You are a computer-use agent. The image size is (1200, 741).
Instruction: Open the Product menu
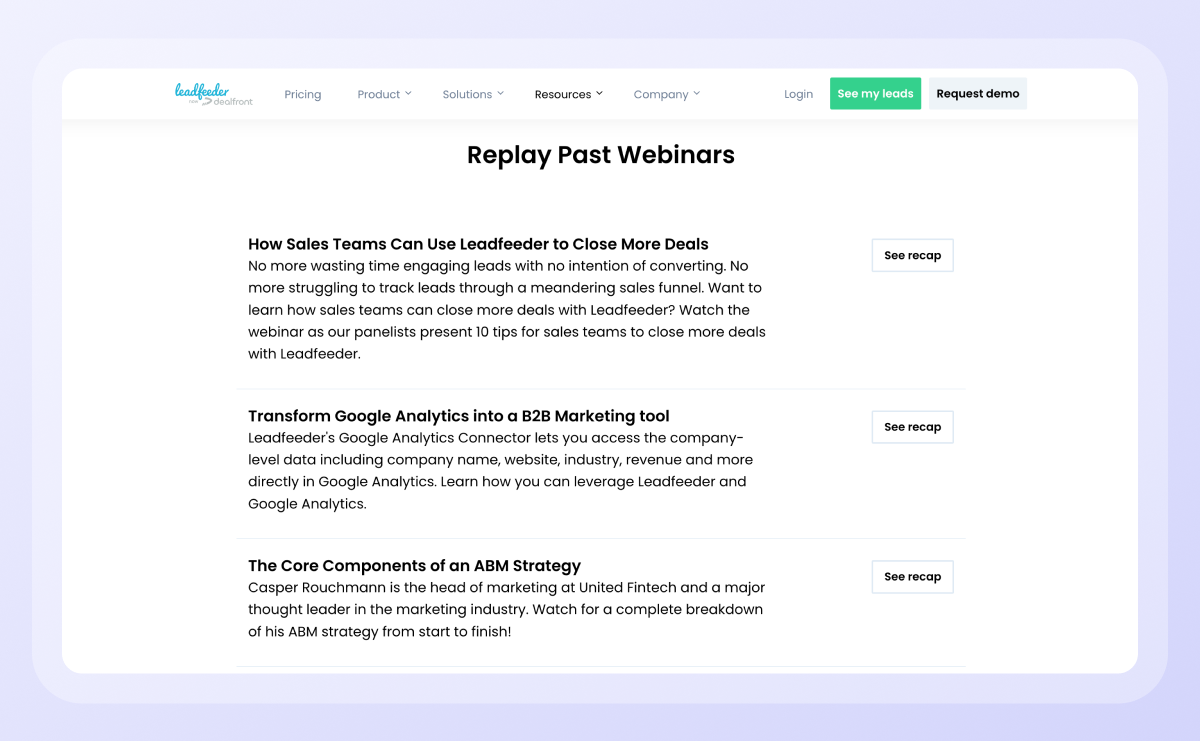[379, 94]
